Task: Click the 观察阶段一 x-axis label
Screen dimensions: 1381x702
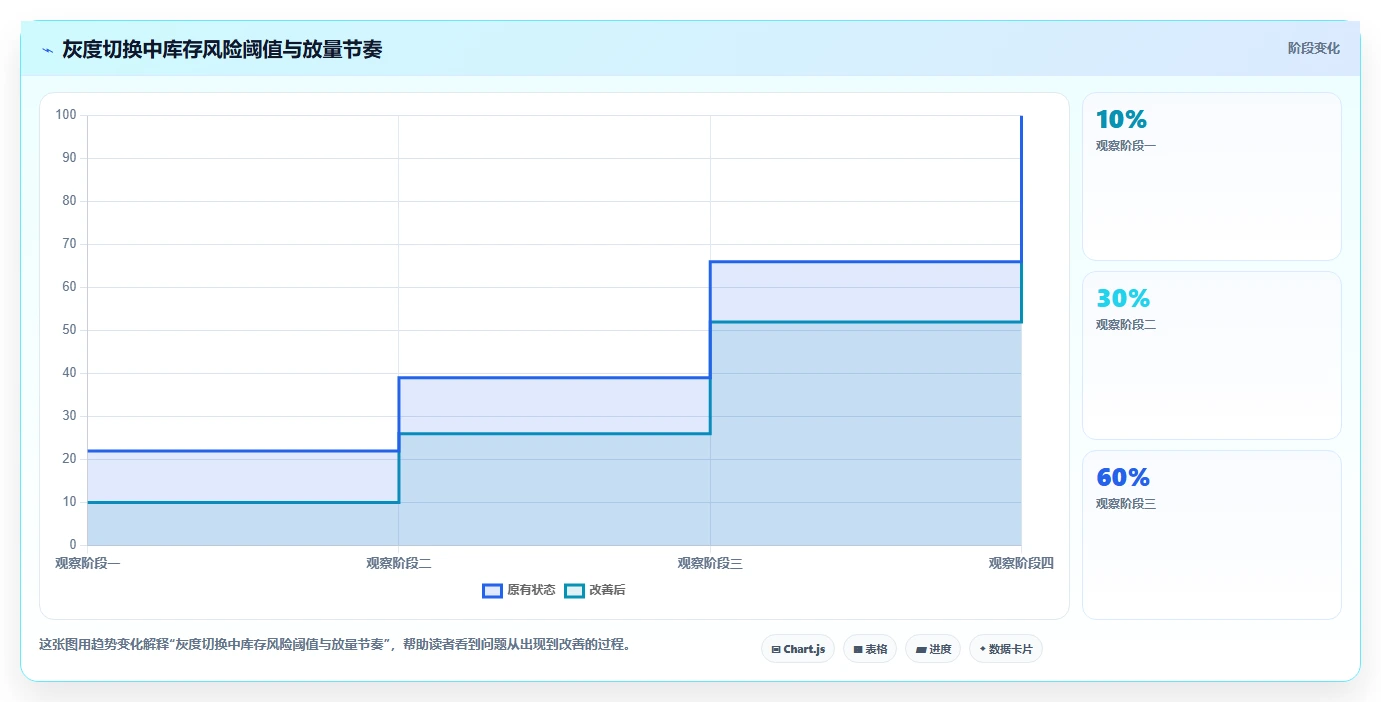Action: pyautogui.click(x=87, y=563)
